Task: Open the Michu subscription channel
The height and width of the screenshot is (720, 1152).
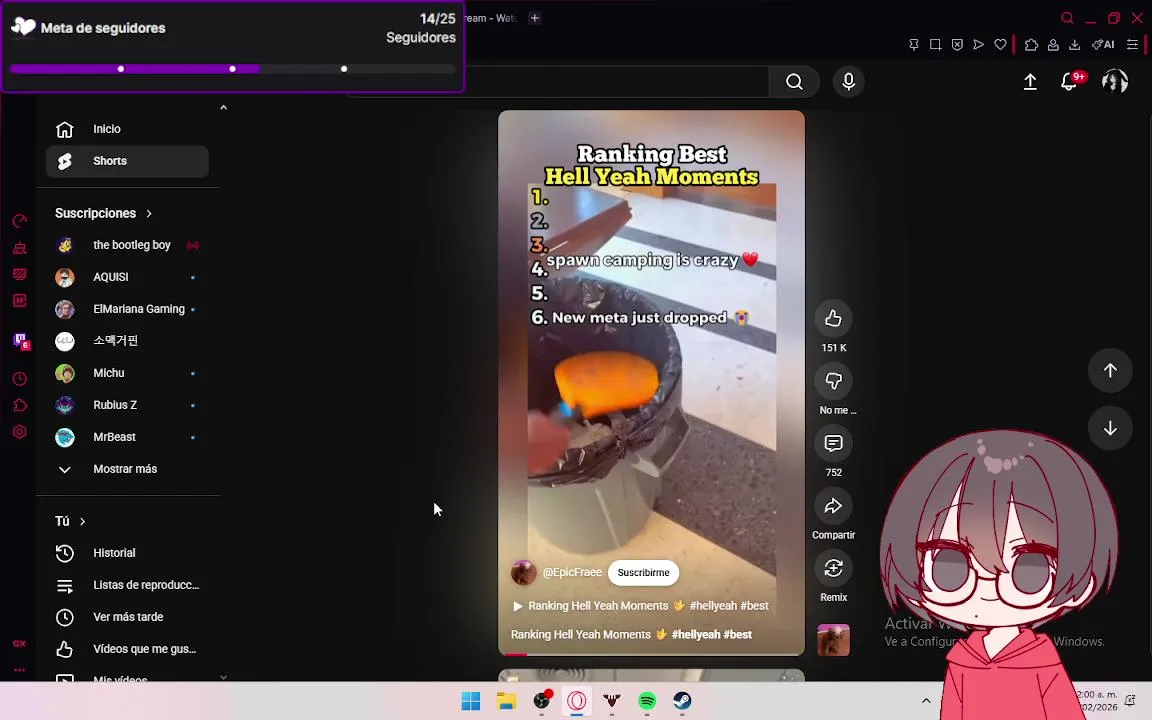Action: pos(127,373)
